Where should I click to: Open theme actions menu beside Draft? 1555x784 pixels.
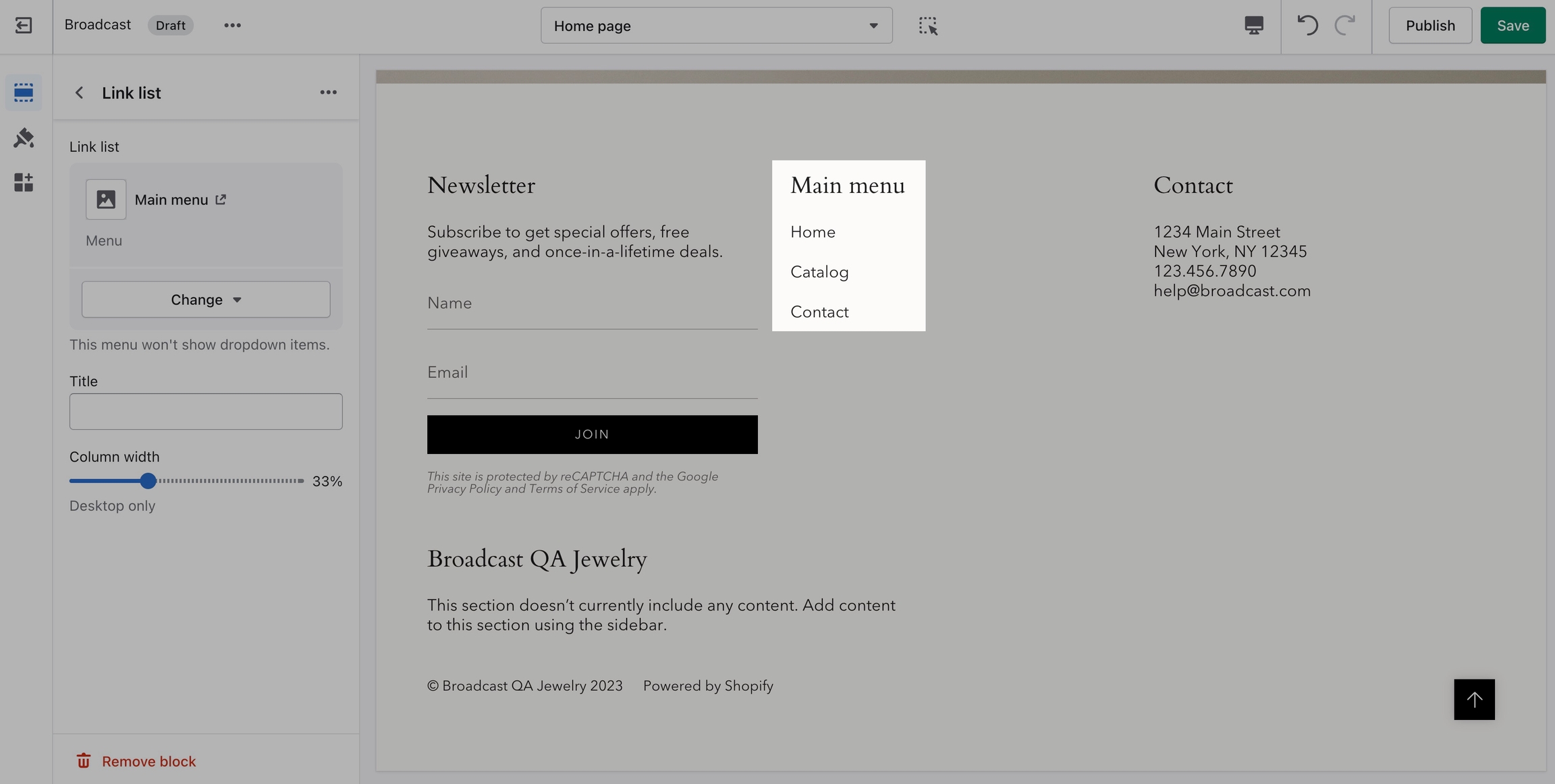point(232,26)
